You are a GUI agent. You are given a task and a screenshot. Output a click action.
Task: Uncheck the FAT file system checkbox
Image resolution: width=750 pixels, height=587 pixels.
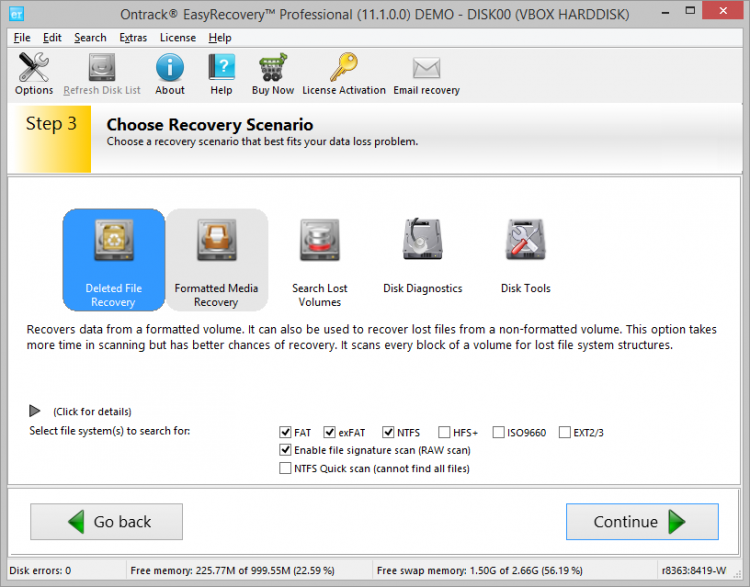pyautogui.click(x=285, y=432)
